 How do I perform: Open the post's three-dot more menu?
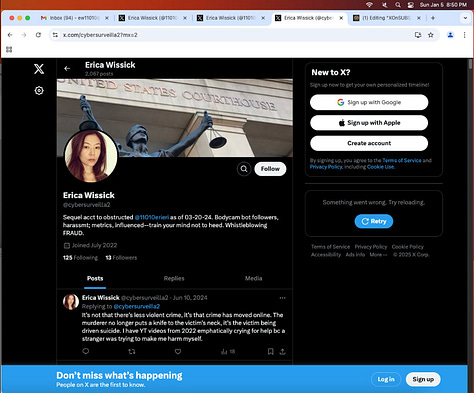coord(282,298)
